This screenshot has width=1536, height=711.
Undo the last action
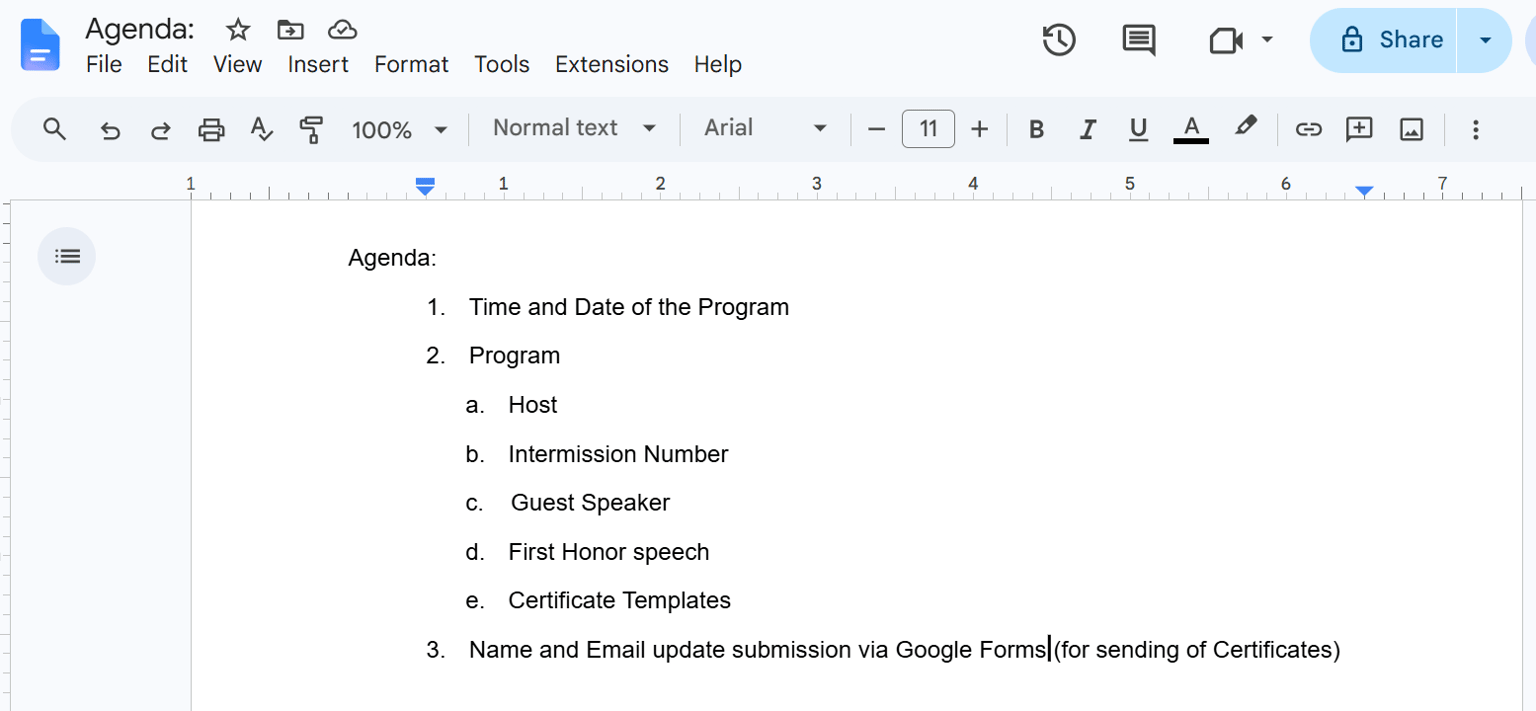click(x=110, y=130)
